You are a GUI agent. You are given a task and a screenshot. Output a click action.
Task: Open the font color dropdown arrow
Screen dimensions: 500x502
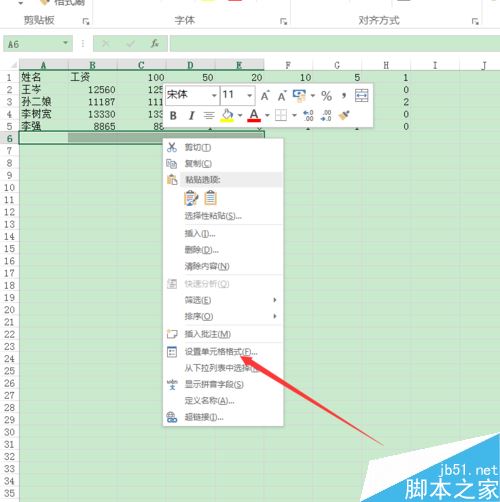point(267,115)
